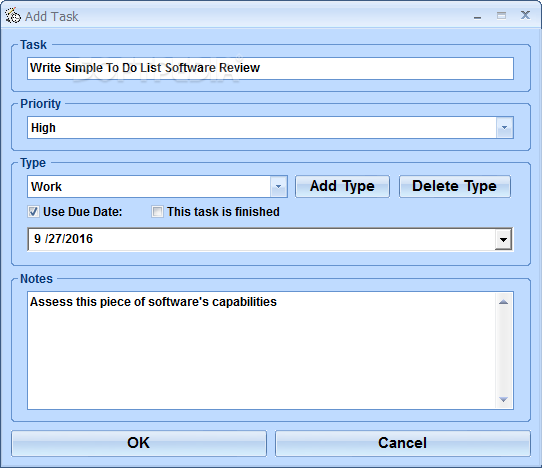Click the Cancel button
542x468 pixels.
(403, 443)
